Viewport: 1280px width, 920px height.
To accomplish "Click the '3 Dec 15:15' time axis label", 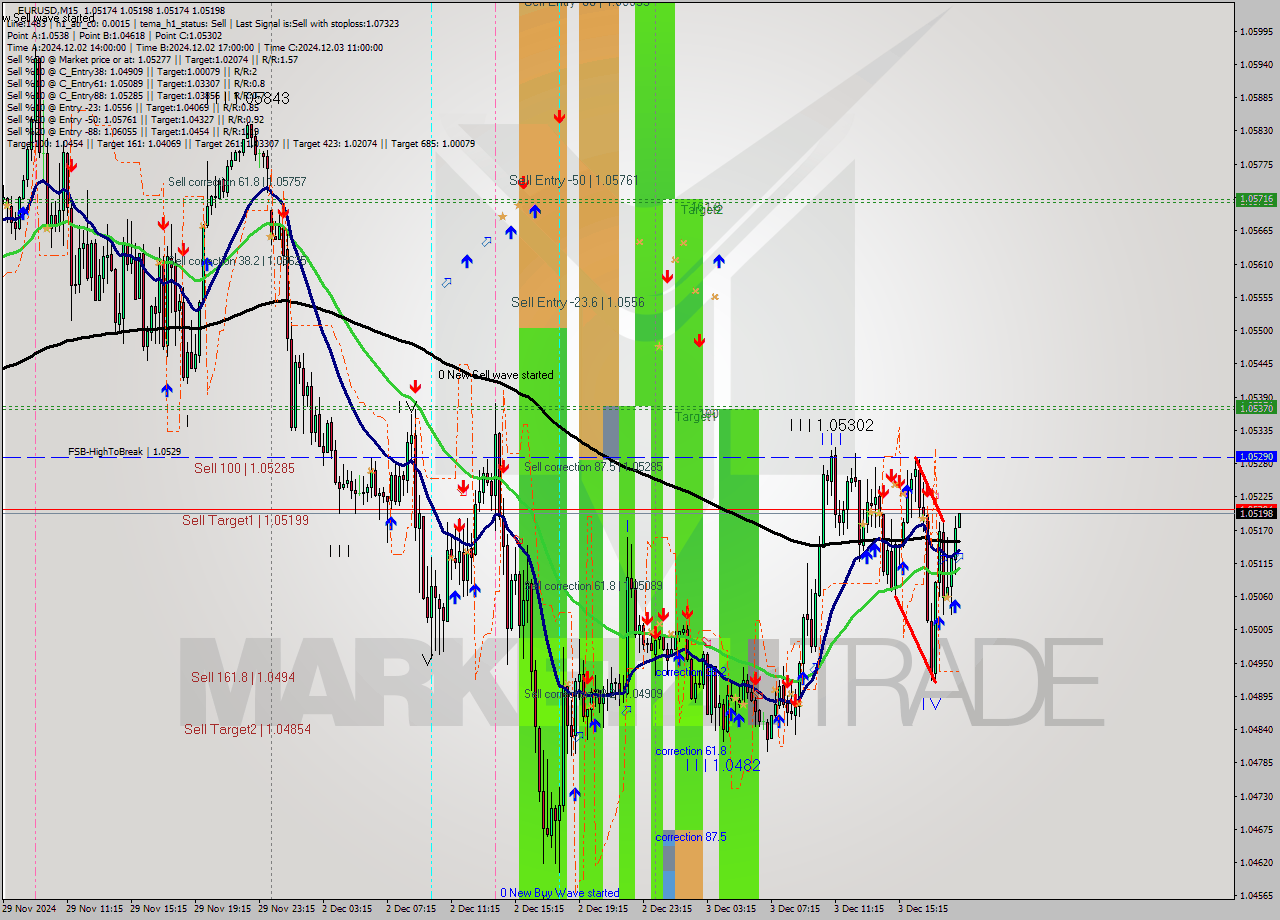I will (x=923, y=909).
